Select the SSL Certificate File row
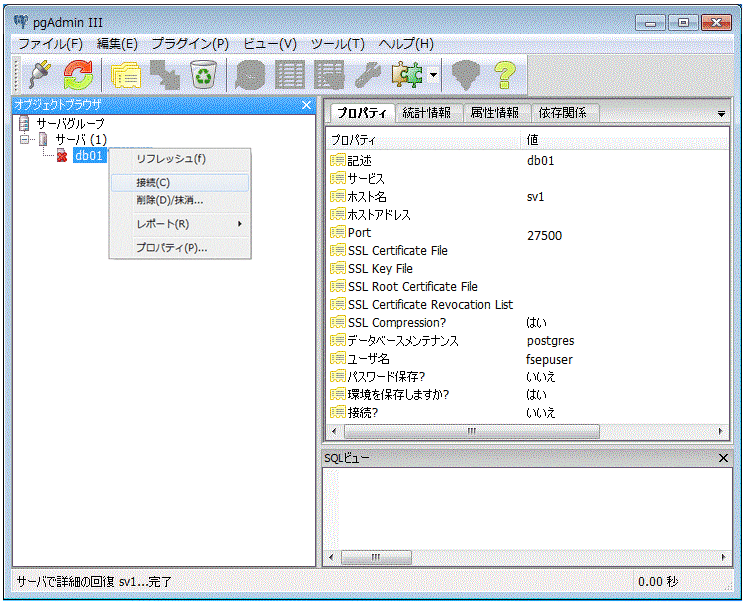The width and height of the screenshot is (745, 603). 528,250
